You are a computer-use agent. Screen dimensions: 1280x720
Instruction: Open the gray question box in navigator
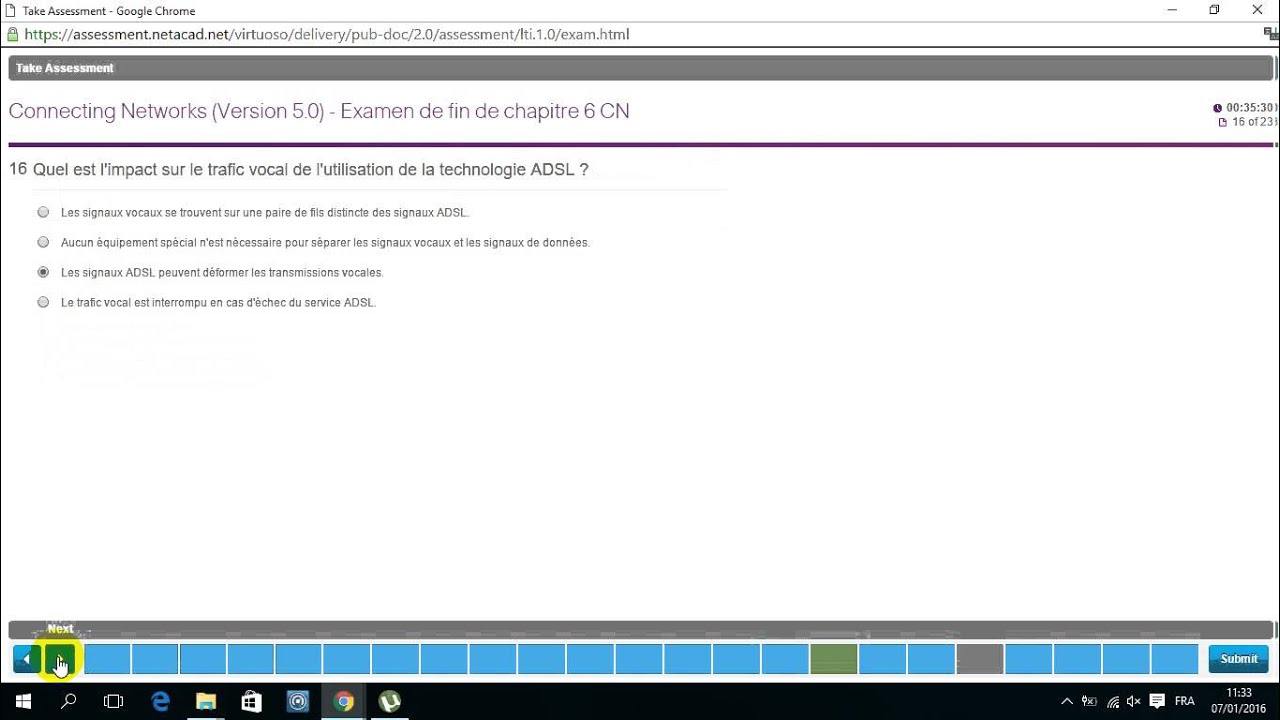(980, 659)
